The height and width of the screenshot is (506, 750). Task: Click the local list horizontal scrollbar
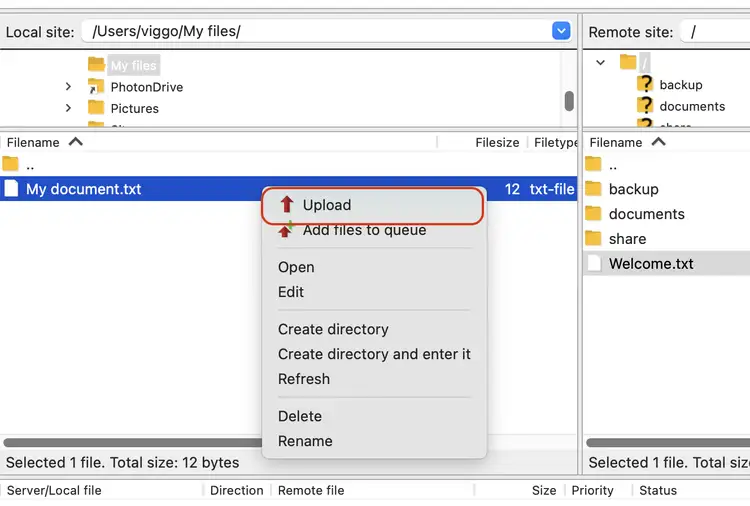pyautogui.click(x=132, y=443)
